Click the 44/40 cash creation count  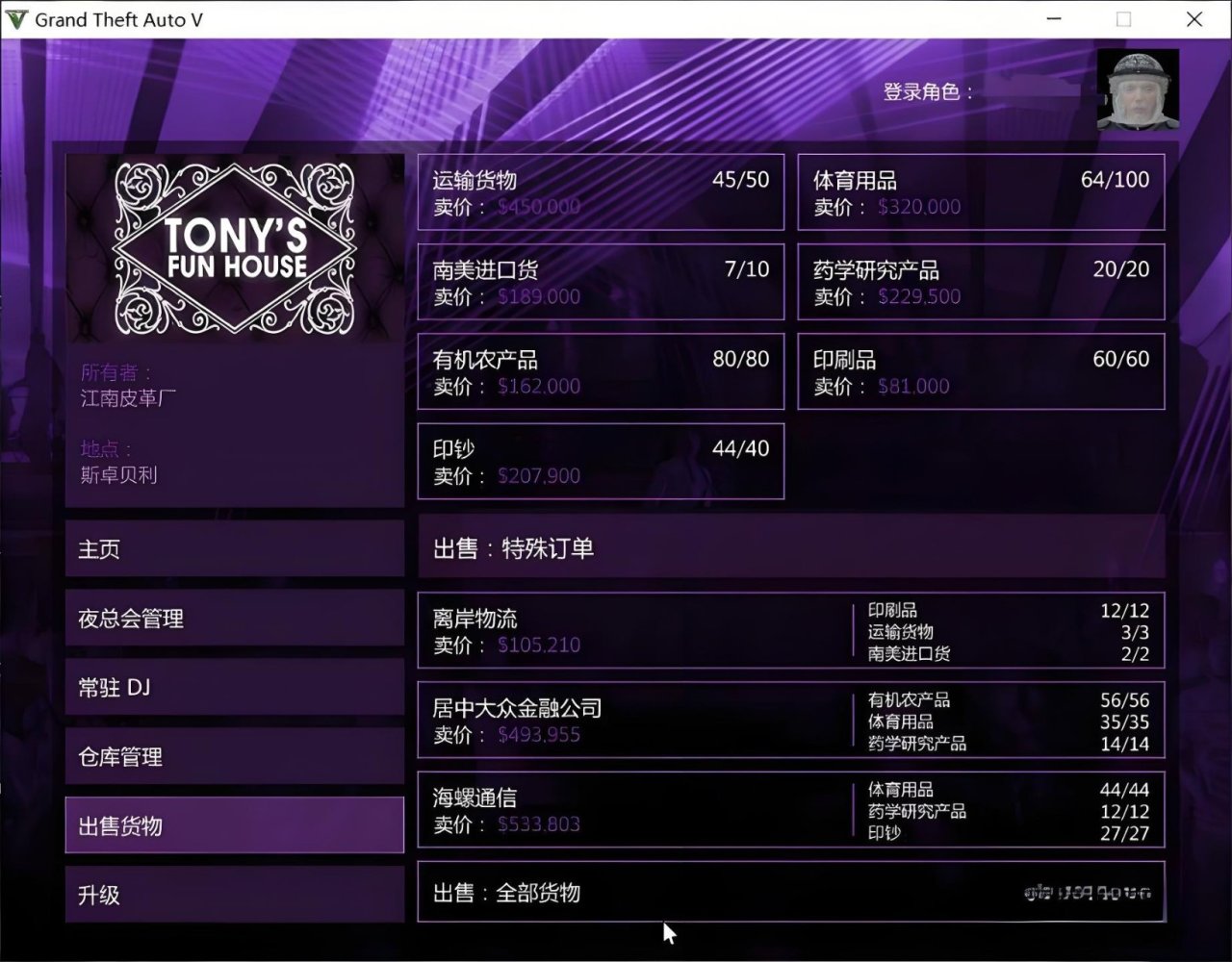pyautogui.click(x=741, y=448)
